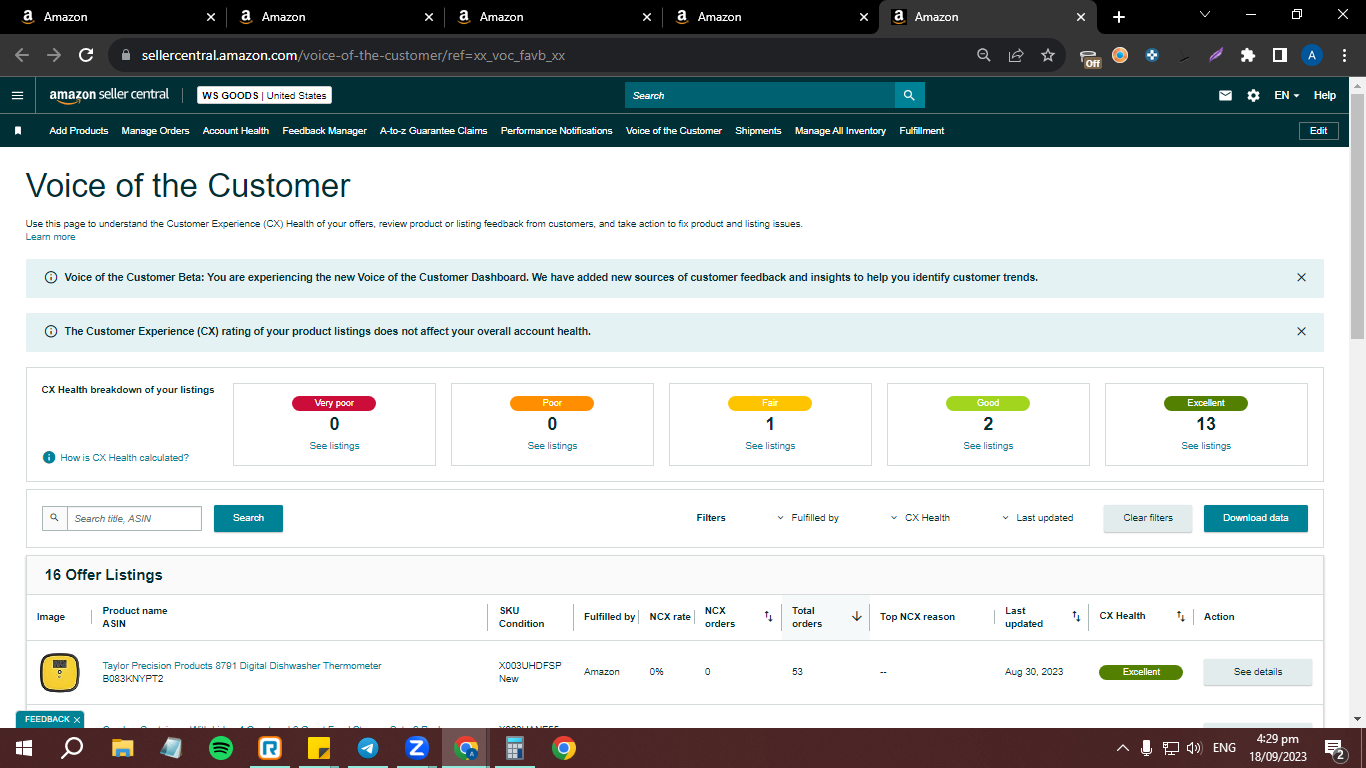Show hidden system tray icons
Image resolution: width=1366 pixels, height=768 pixels.
(x=1122, y=748)
